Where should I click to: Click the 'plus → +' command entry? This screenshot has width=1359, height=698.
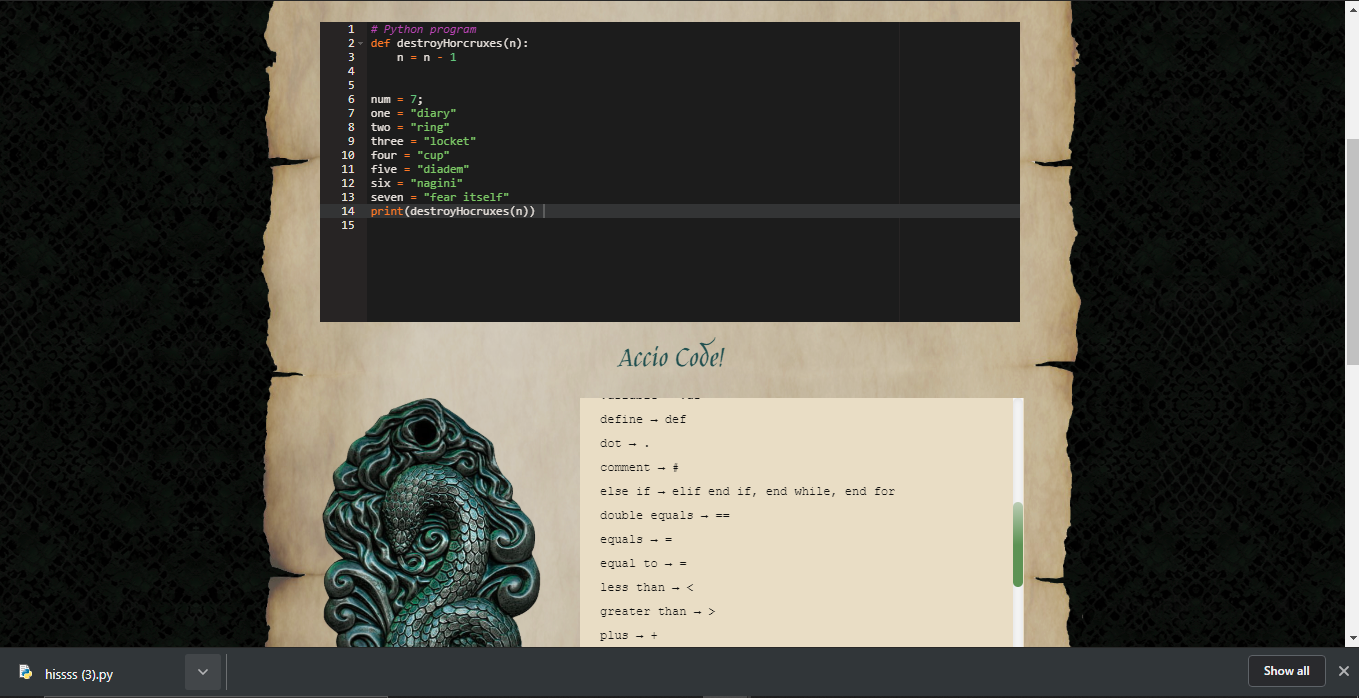point(629,635)
